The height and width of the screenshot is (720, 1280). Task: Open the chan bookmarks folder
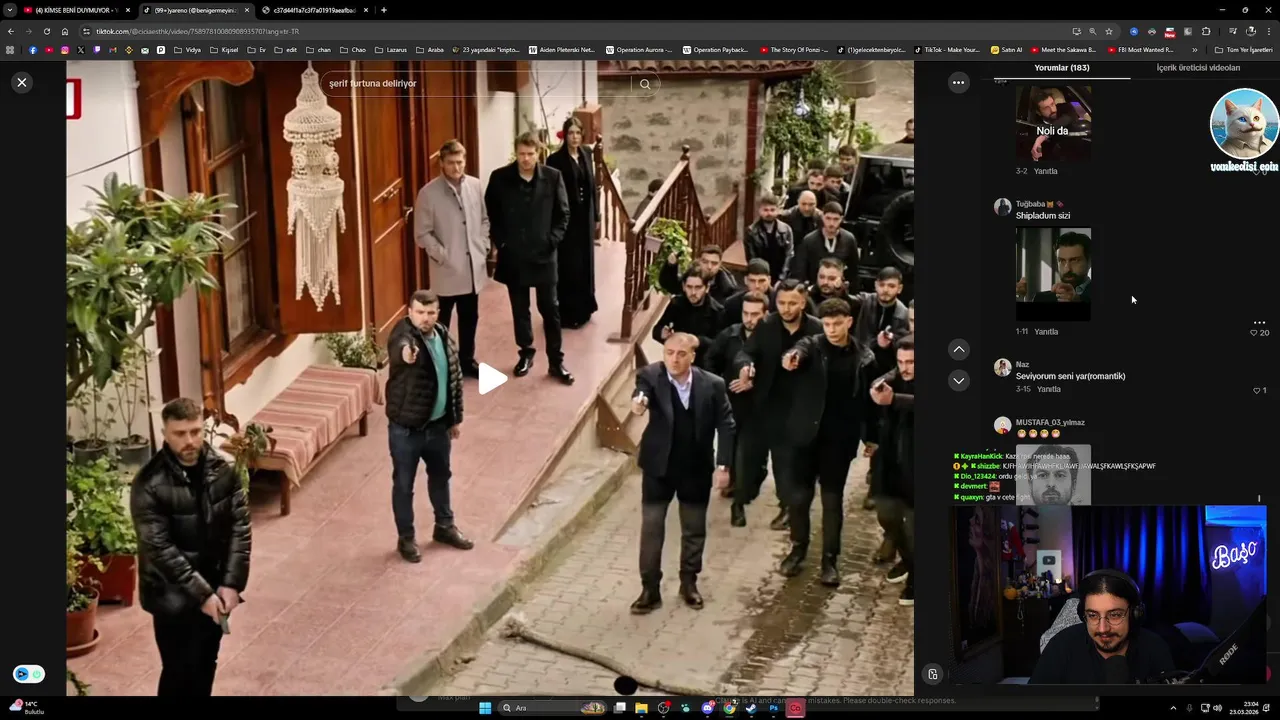[318, 50]
